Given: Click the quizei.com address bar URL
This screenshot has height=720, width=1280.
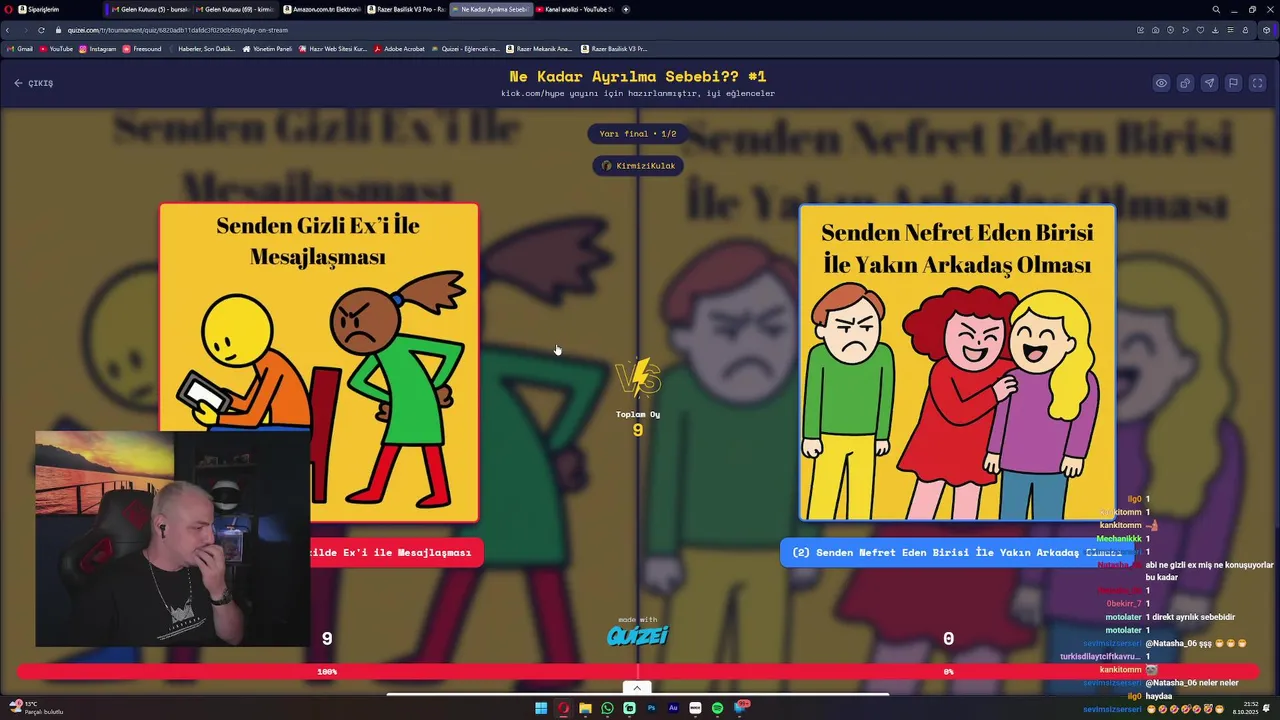Looking at the screenshot, I should (178, 30).
